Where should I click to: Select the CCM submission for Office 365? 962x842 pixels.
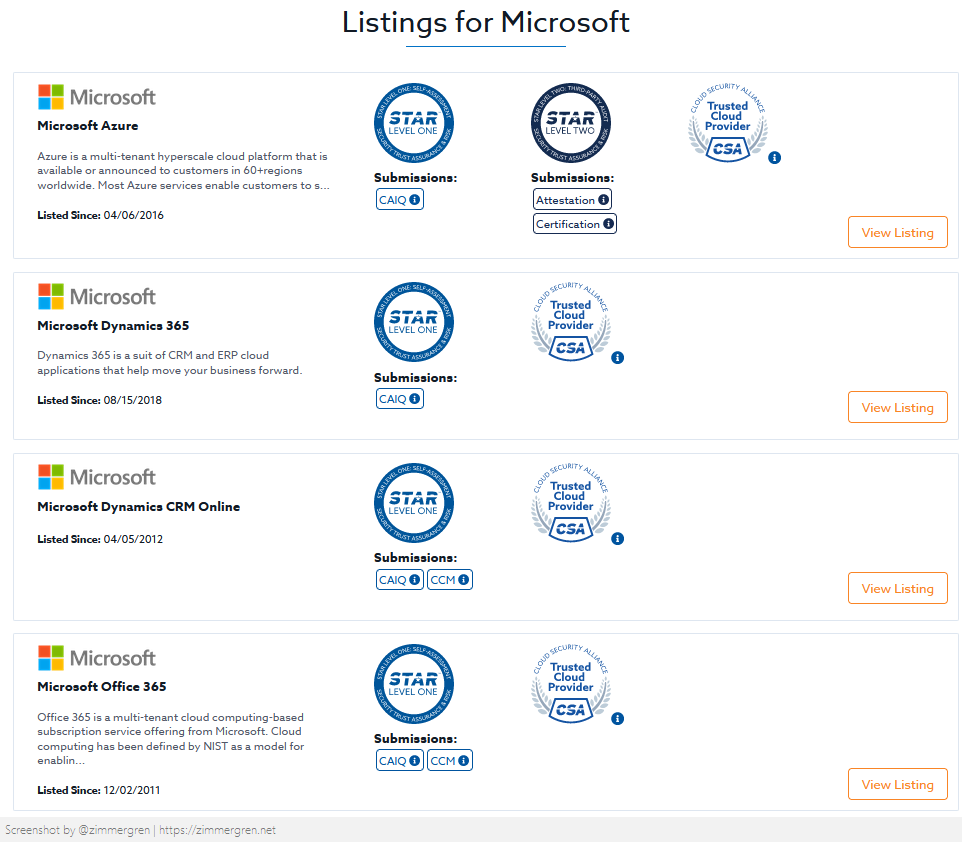tap(449, 761)
